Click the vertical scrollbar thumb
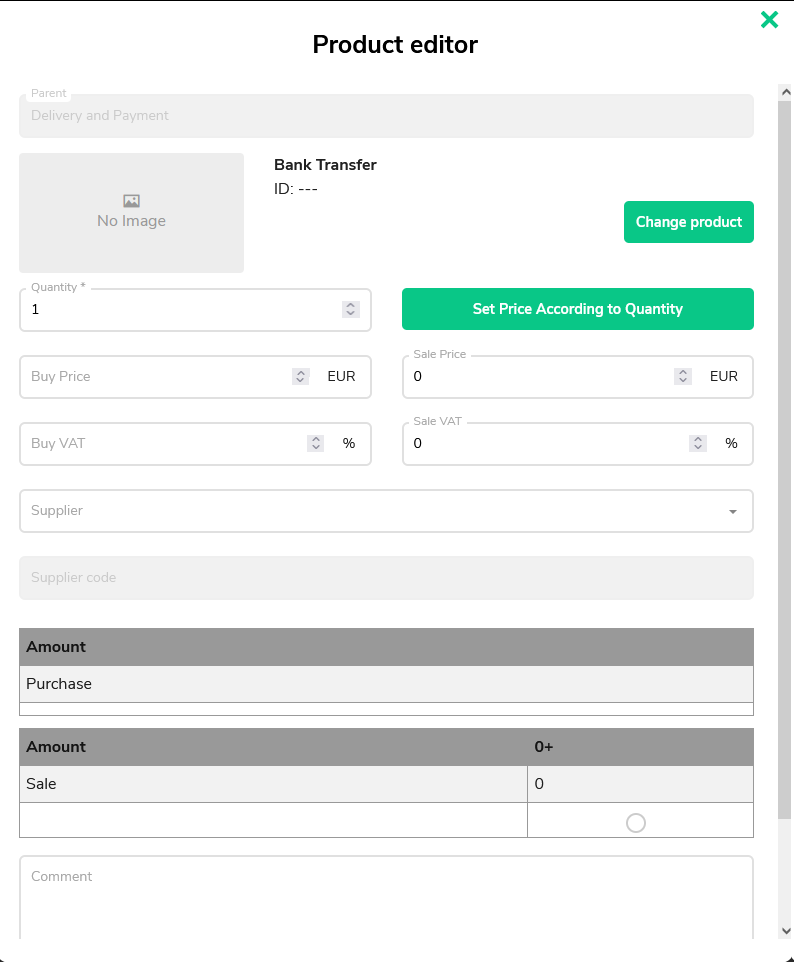The width and height of the screenshot is (794, 962). coord(785,460)
